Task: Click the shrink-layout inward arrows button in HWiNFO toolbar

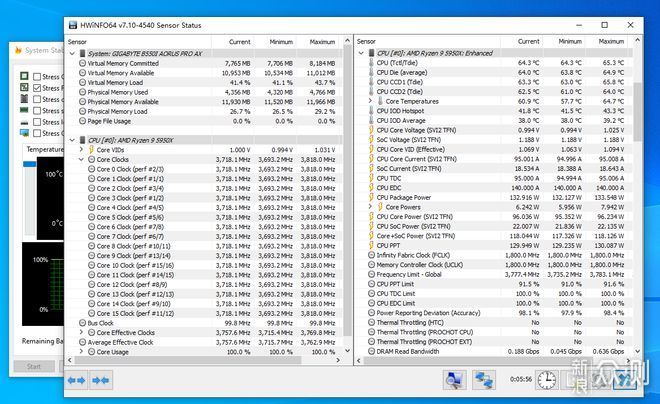Action: 100,380
